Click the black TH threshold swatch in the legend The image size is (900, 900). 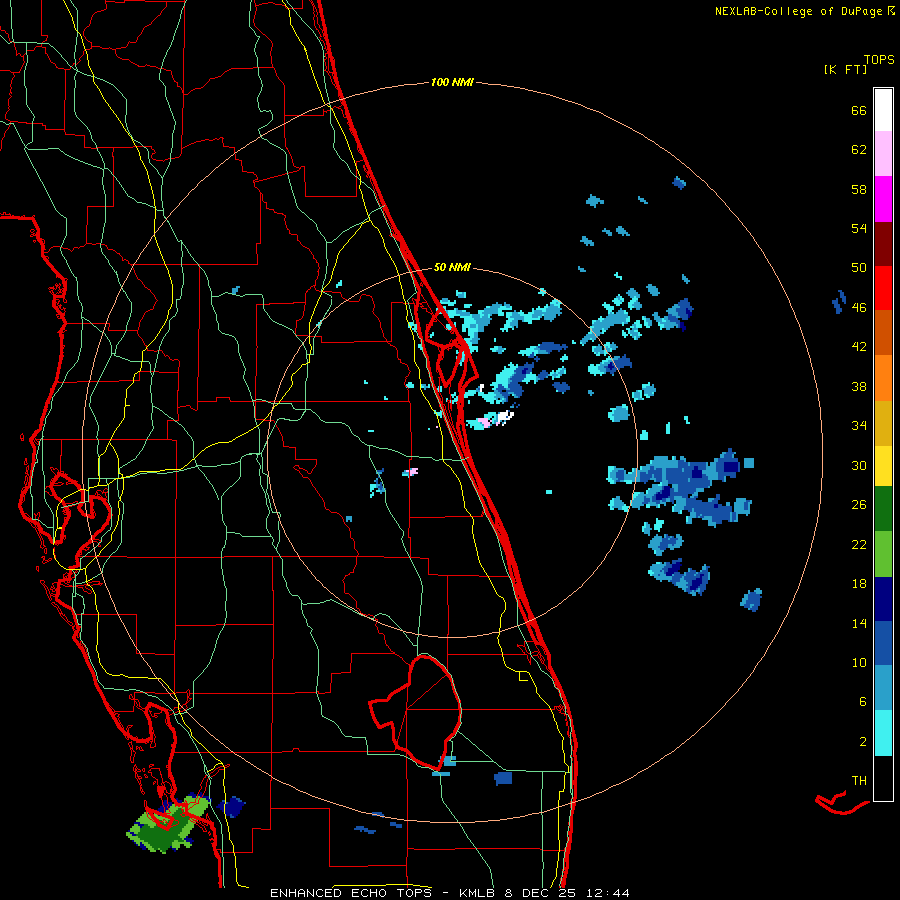pyautogui.click(x=883, y=778)
